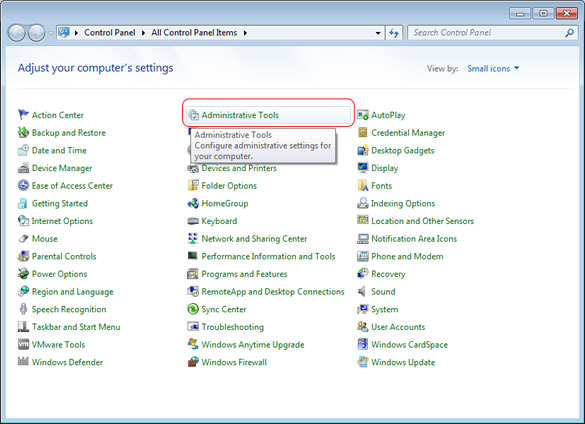Open RemoteApp and Desktop Connections

pyautogui.click(x=273, y=292)
